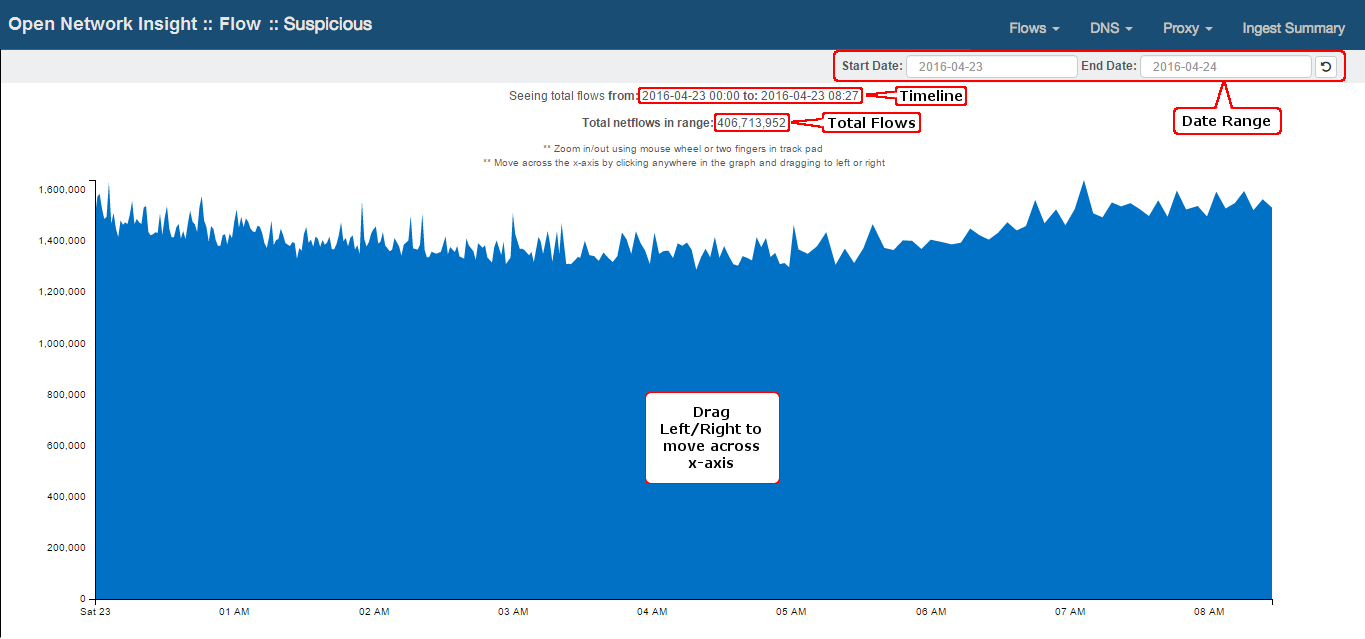
Task: Click the Timeline annotation label
Action: [931, 96]
